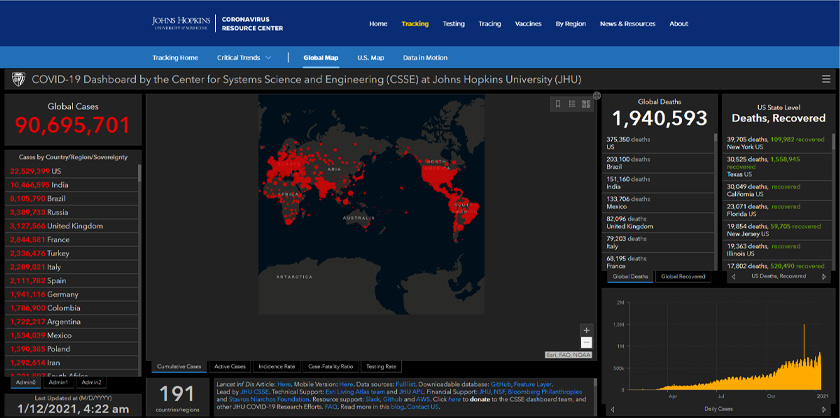The image size is (840, 418).
Task: Open the U.S. Map view
Action: (371, 58)
